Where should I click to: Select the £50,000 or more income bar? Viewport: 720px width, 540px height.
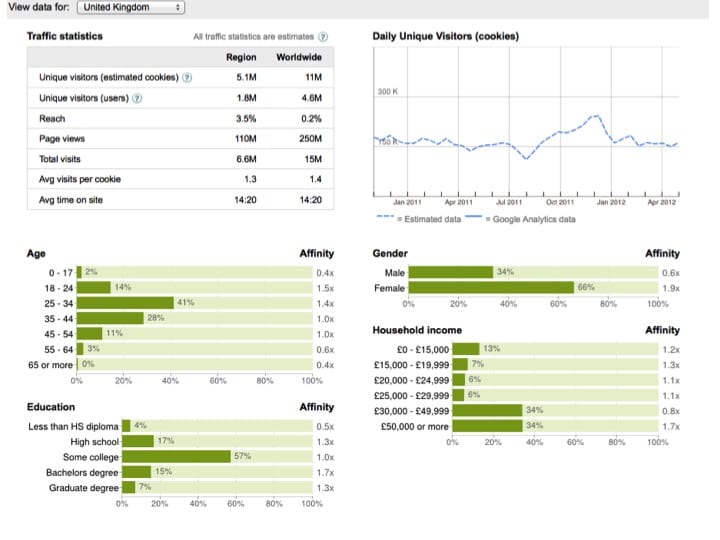[x=488, y=426]
